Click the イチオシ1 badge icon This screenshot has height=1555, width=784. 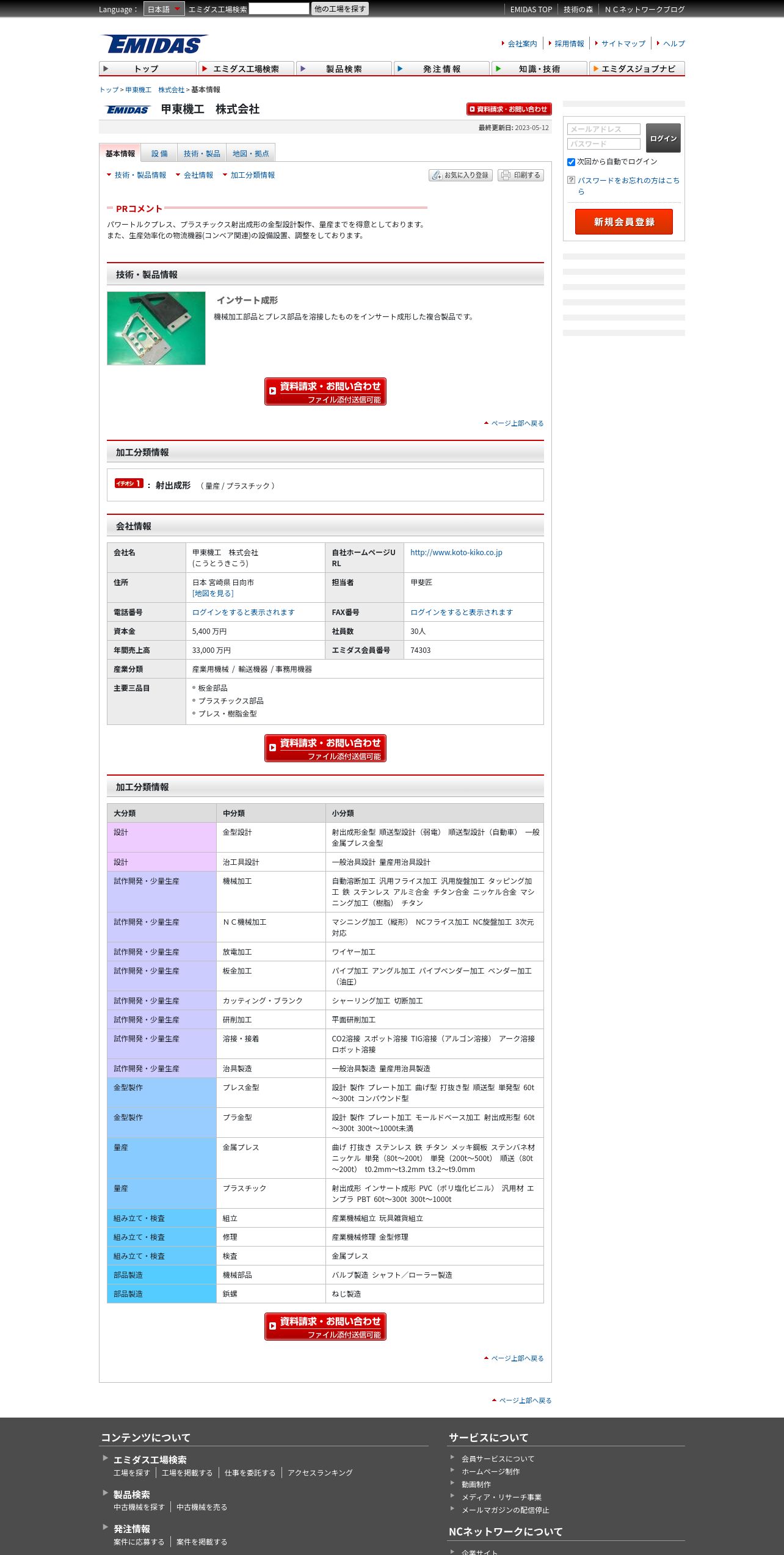point(129,483)
